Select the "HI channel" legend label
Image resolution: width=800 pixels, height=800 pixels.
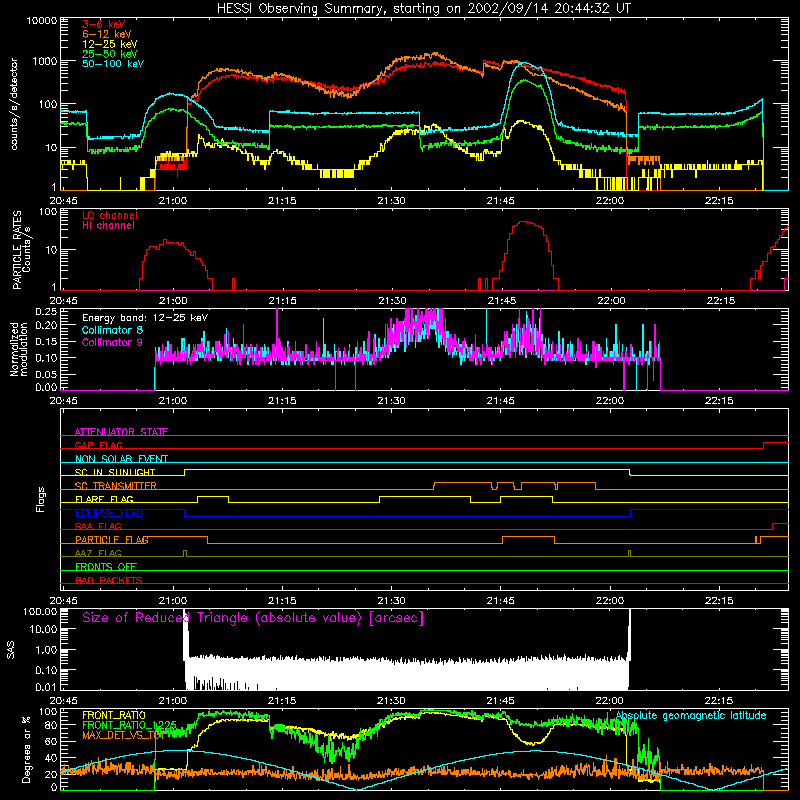108,226
